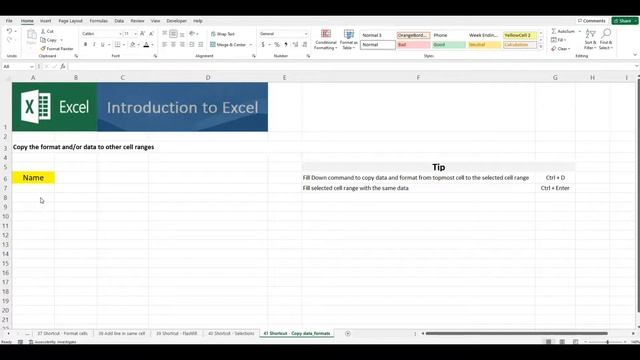Click Increase Decimal icon
This screenshot has height=360, width=640.
[295, 44]
